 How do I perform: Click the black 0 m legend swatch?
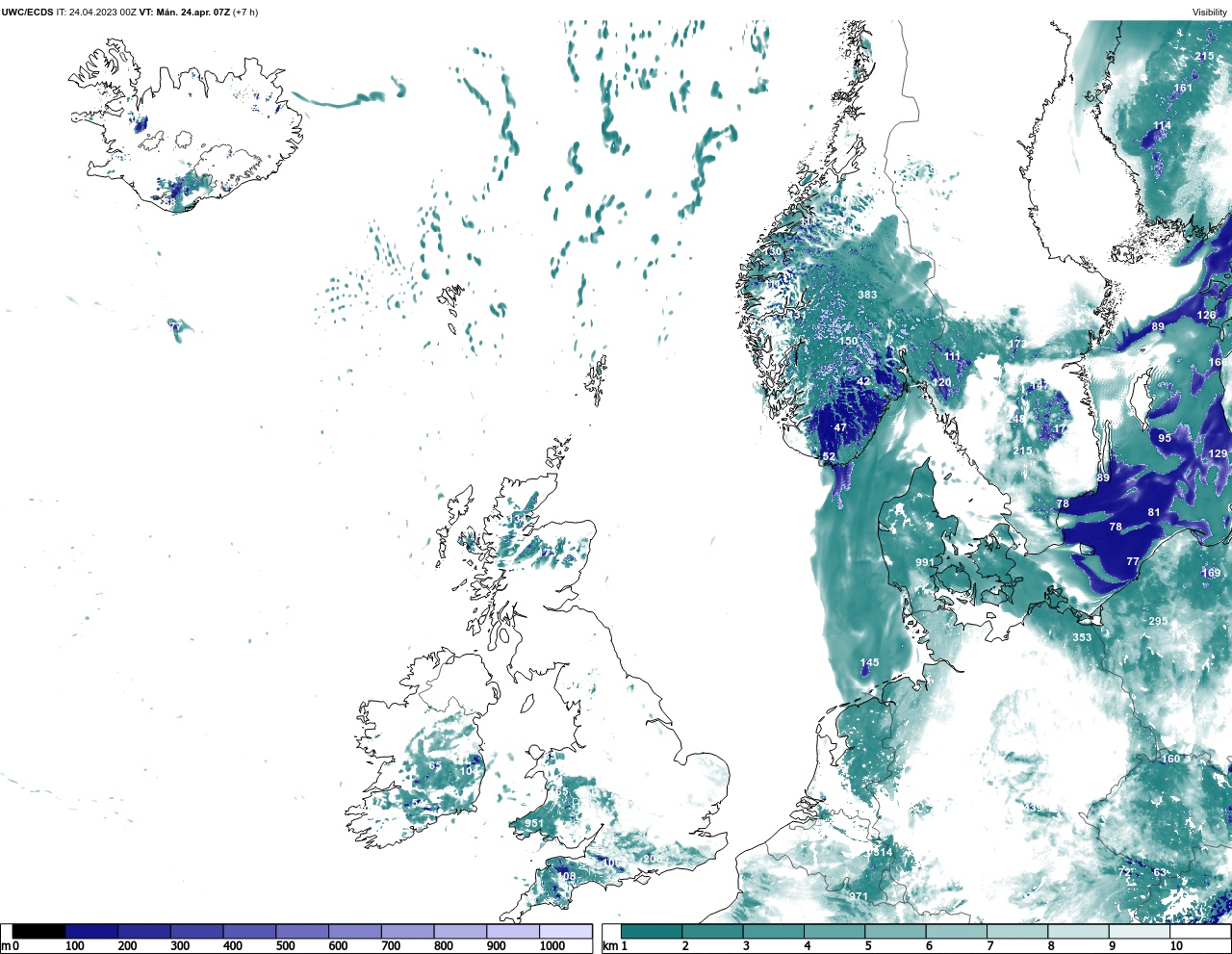[39, 931]
